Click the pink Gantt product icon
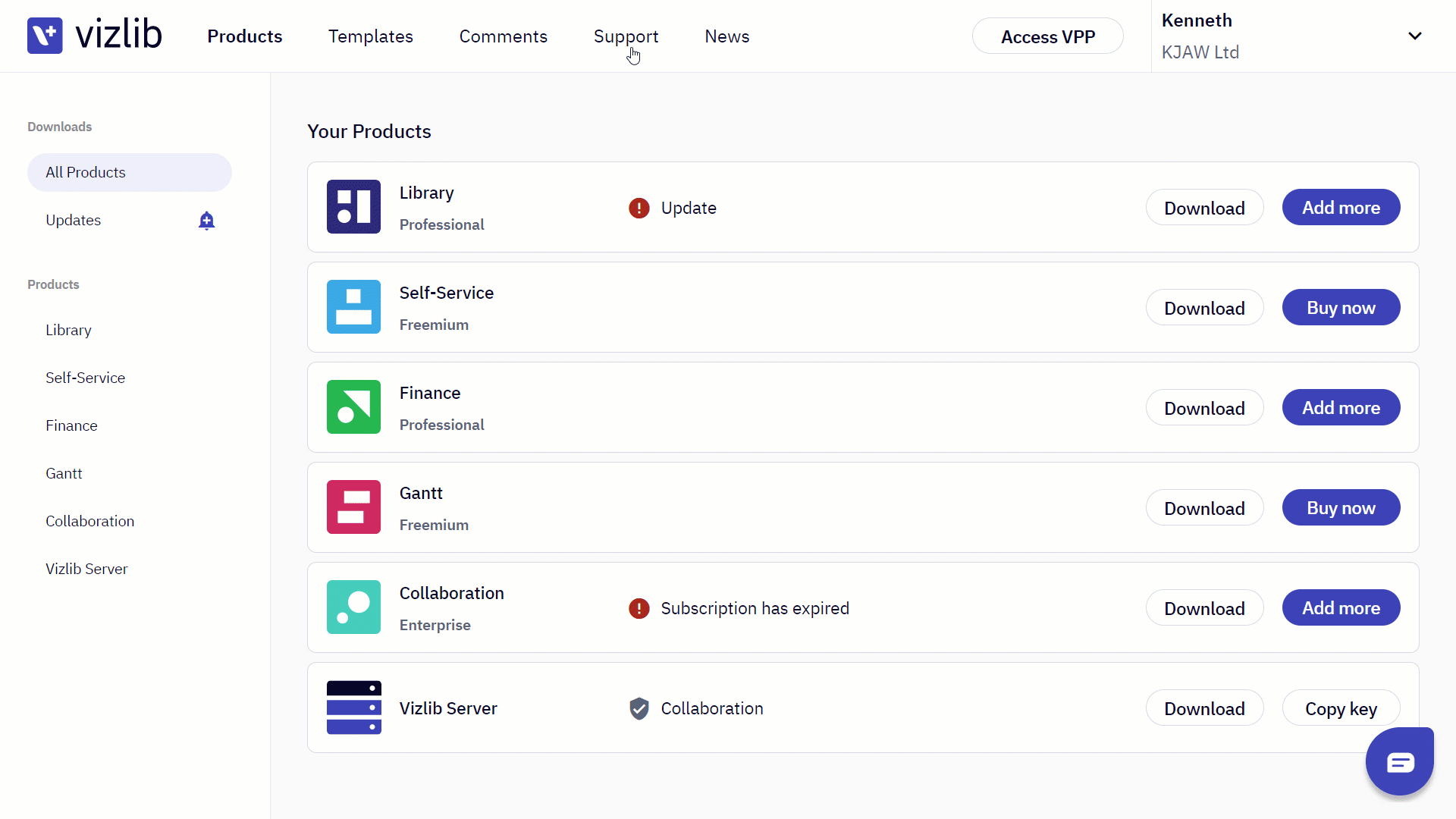This screenshot has width=1456, height=819. 353,507
